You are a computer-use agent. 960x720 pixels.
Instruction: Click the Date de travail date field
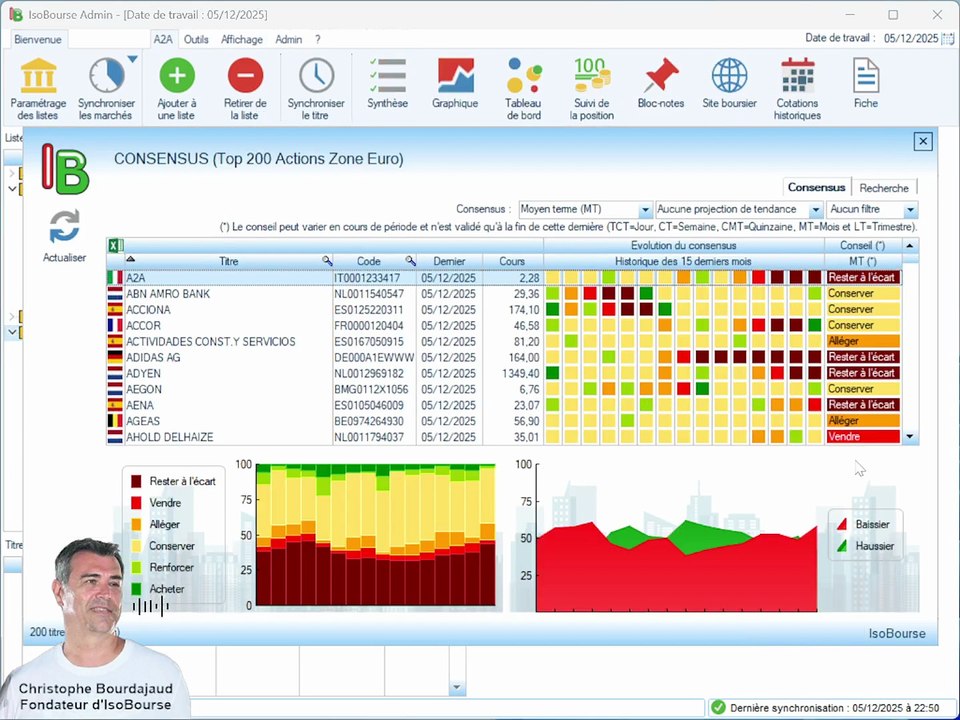point(911,39)
